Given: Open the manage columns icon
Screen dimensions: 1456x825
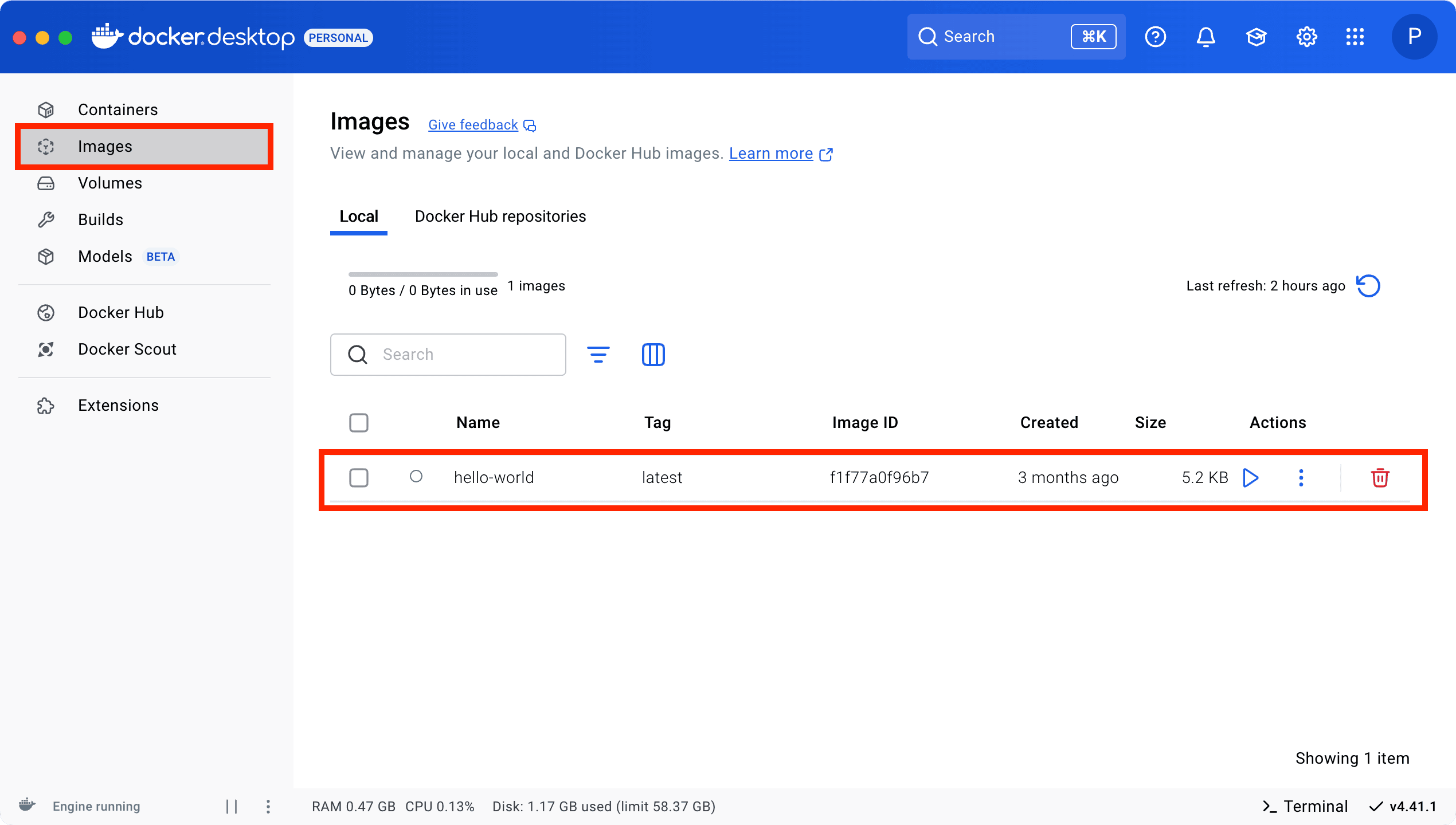Looking at the screenshot, I should [x=653, y=355].
